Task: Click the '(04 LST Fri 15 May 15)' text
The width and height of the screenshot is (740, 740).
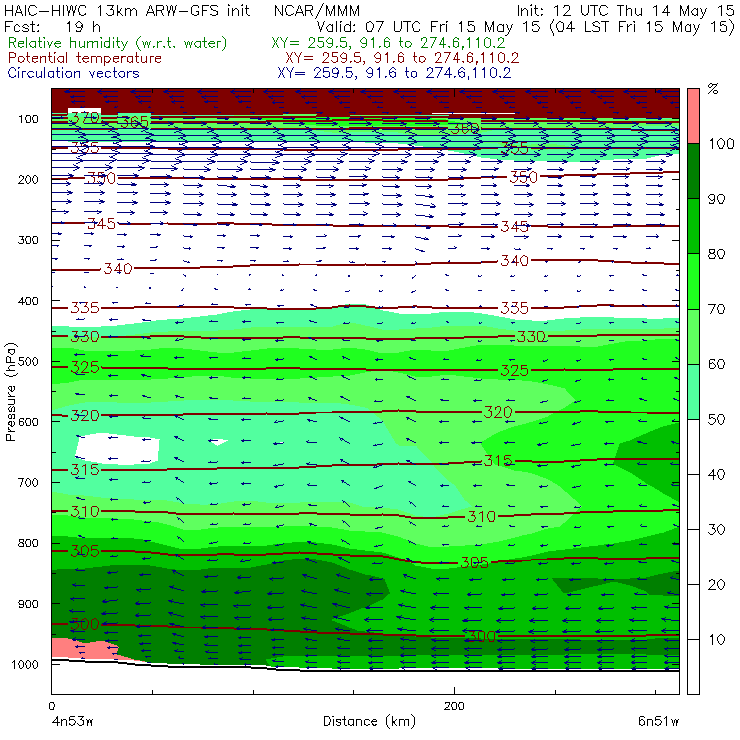Action: coord(642,26)
